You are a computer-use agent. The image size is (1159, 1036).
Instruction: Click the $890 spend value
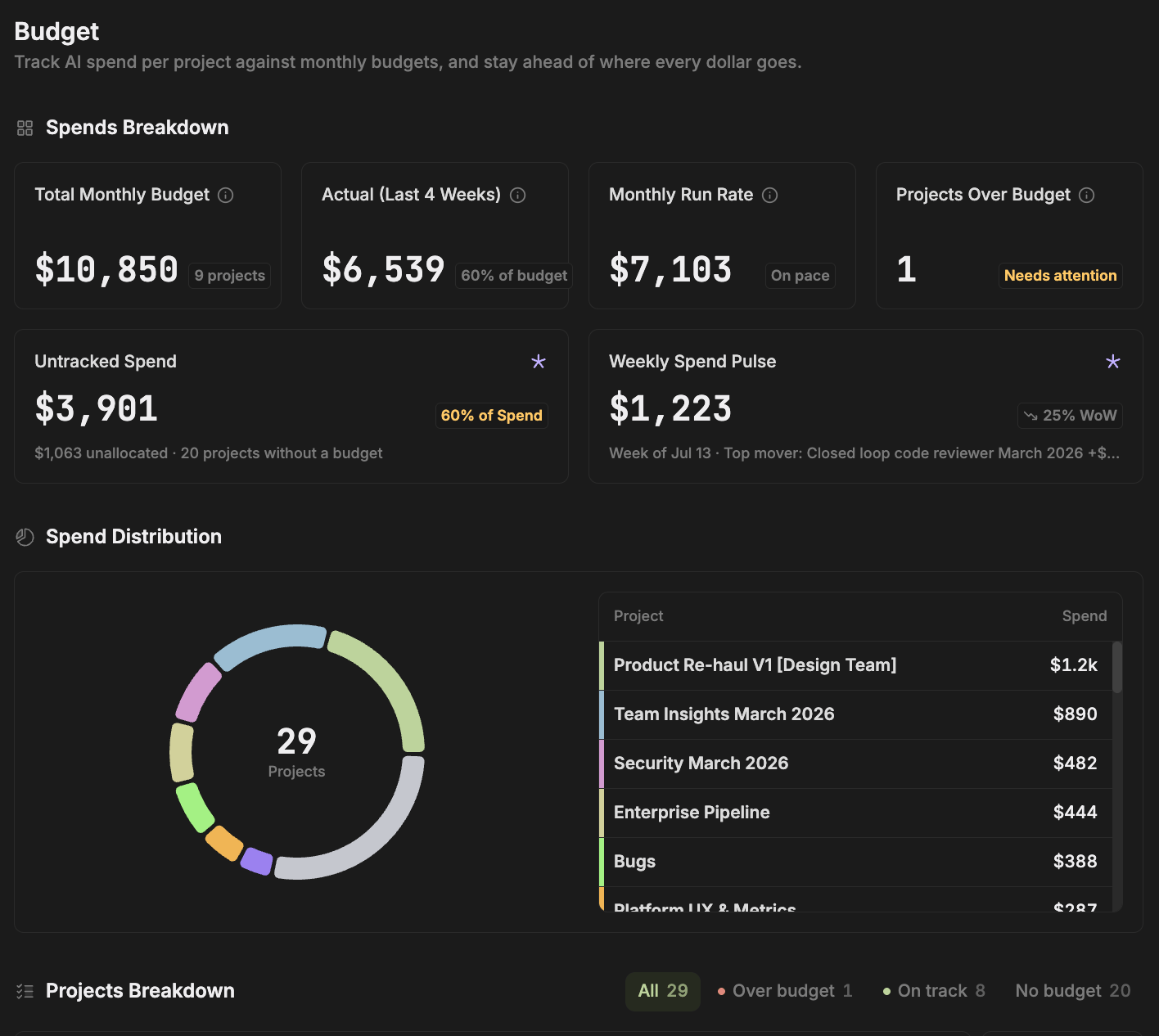click(1075, 714)
